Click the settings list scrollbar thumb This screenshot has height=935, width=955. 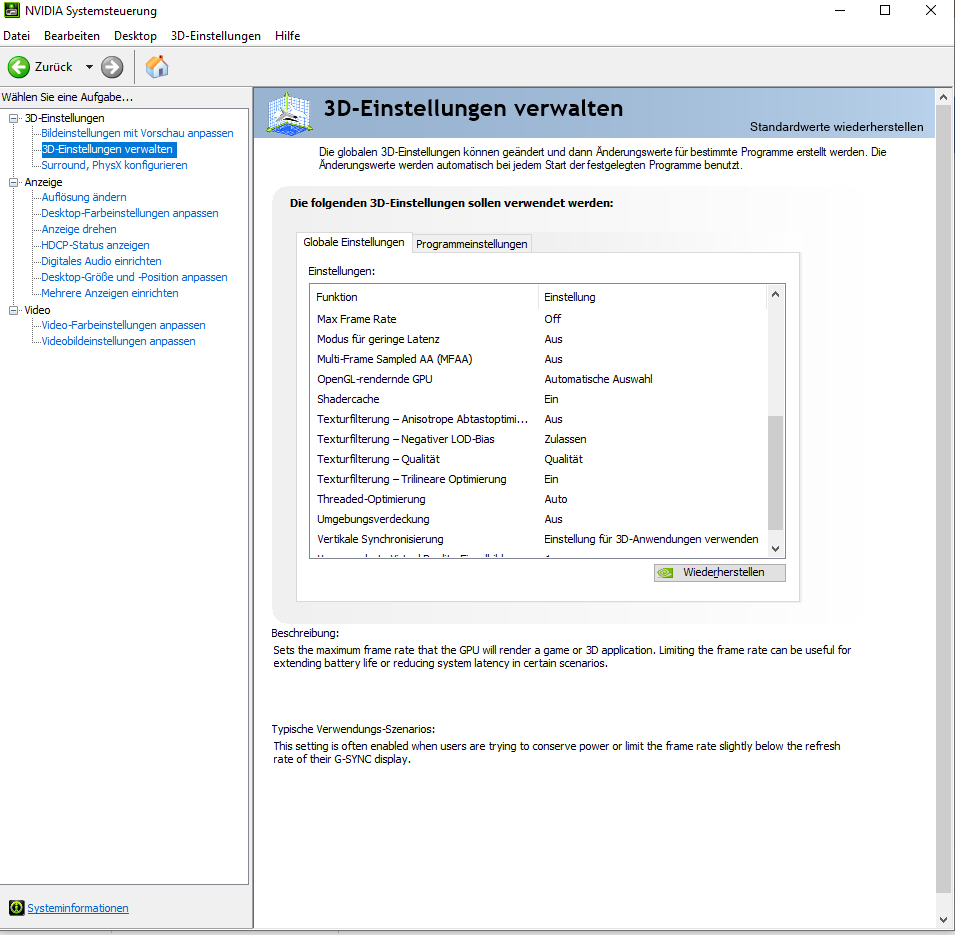(x=775, y=473)
